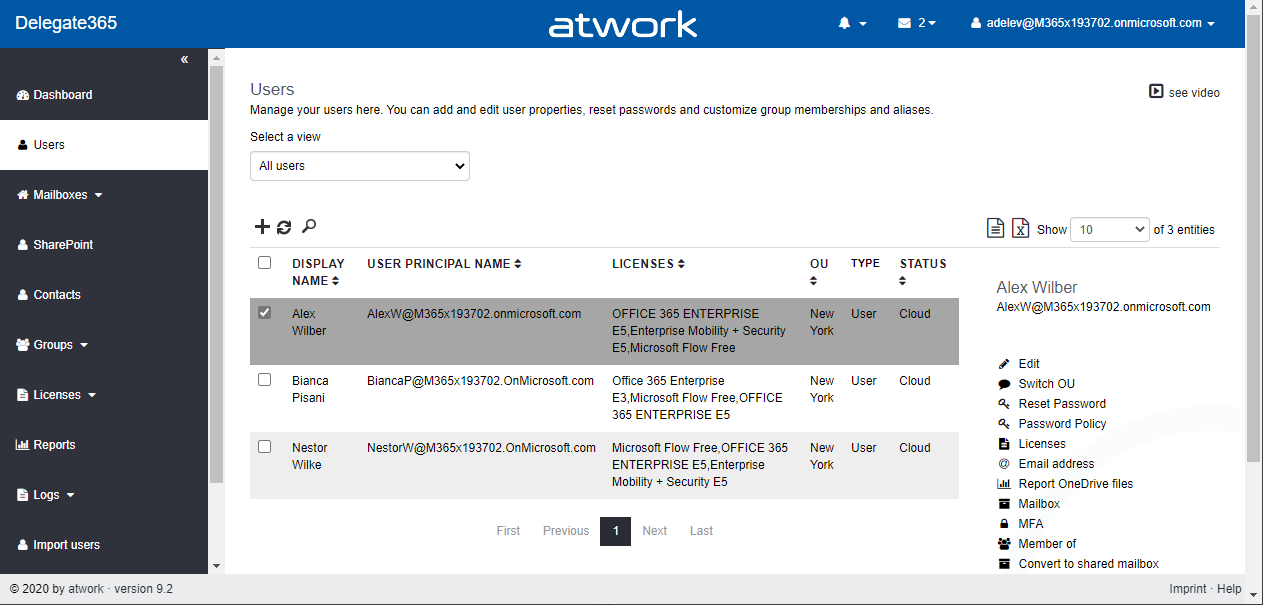Go to the Last page
The width and height of the screenshot is (1263, 605).
(701, 531)
